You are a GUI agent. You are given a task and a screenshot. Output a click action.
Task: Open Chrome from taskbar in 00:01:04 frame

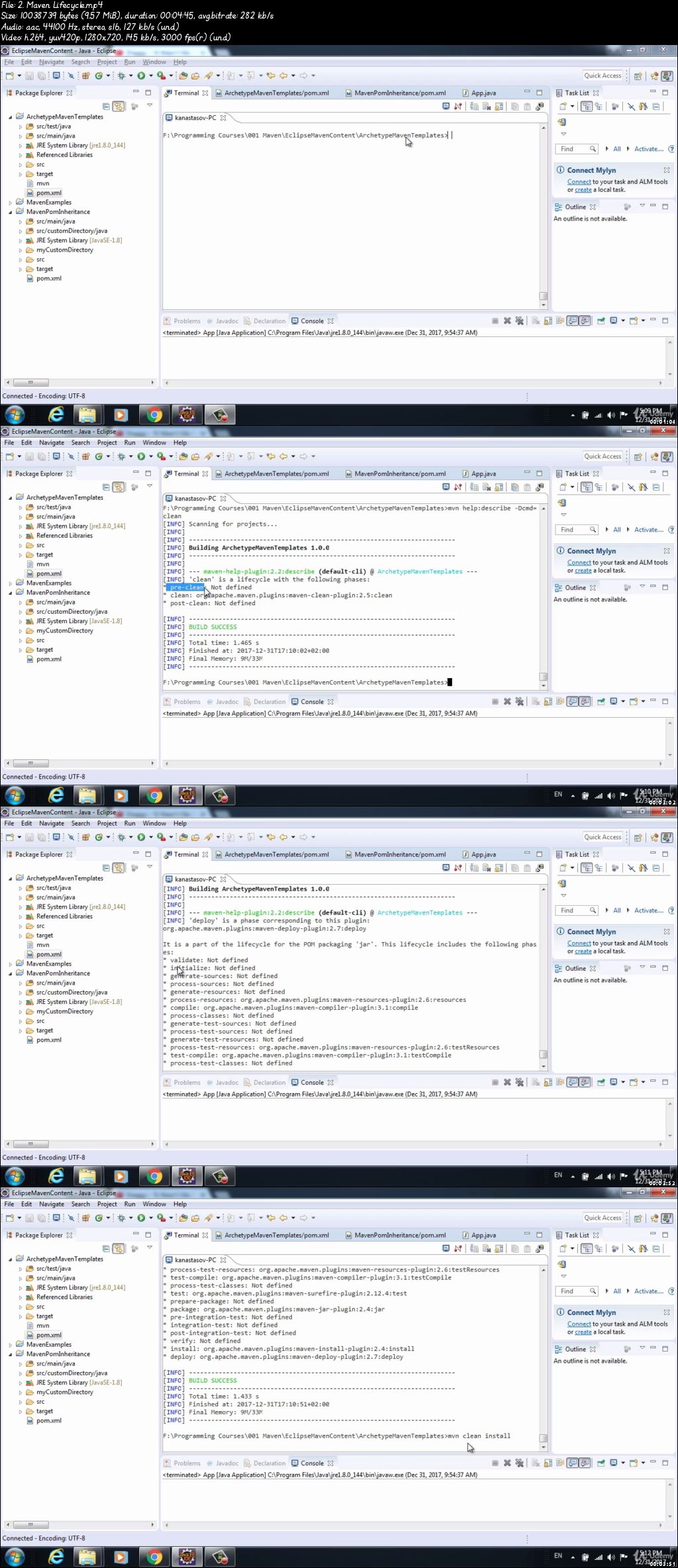[154, 415]
